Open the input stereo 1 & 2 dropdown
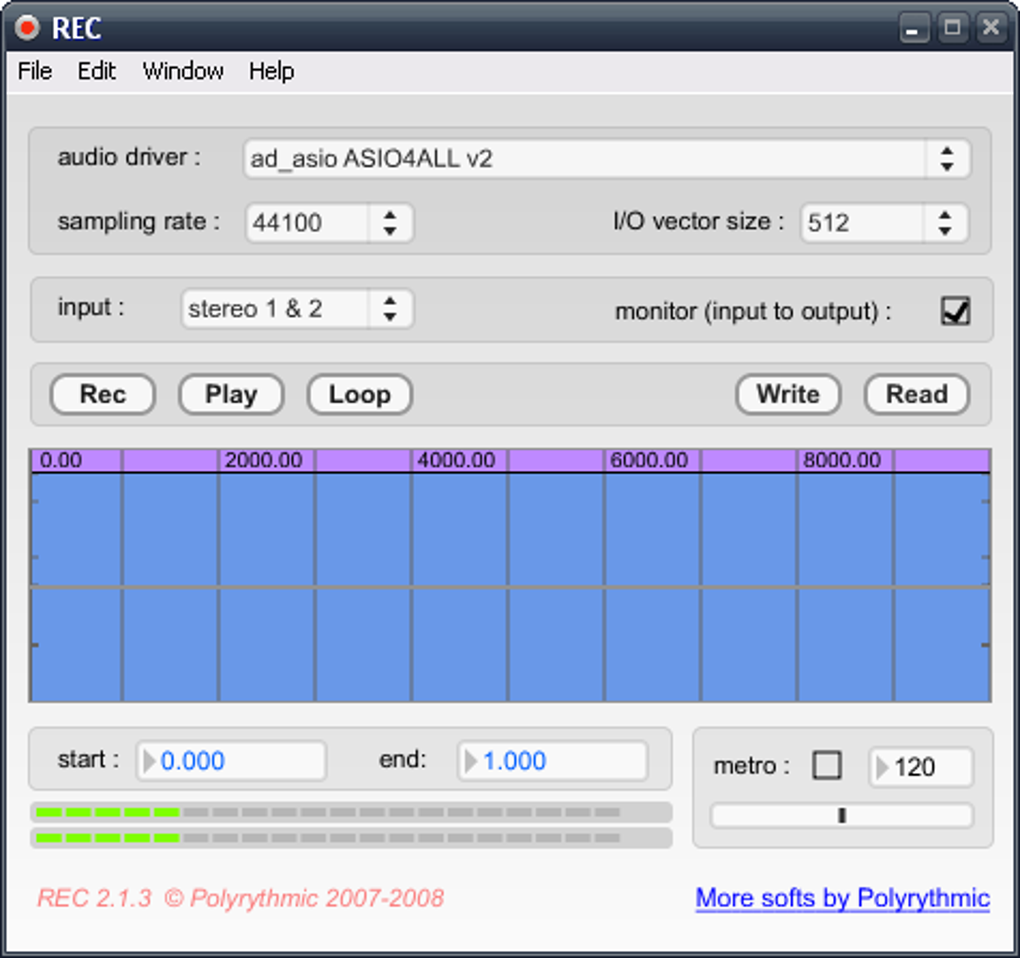 tap(389, 309)
